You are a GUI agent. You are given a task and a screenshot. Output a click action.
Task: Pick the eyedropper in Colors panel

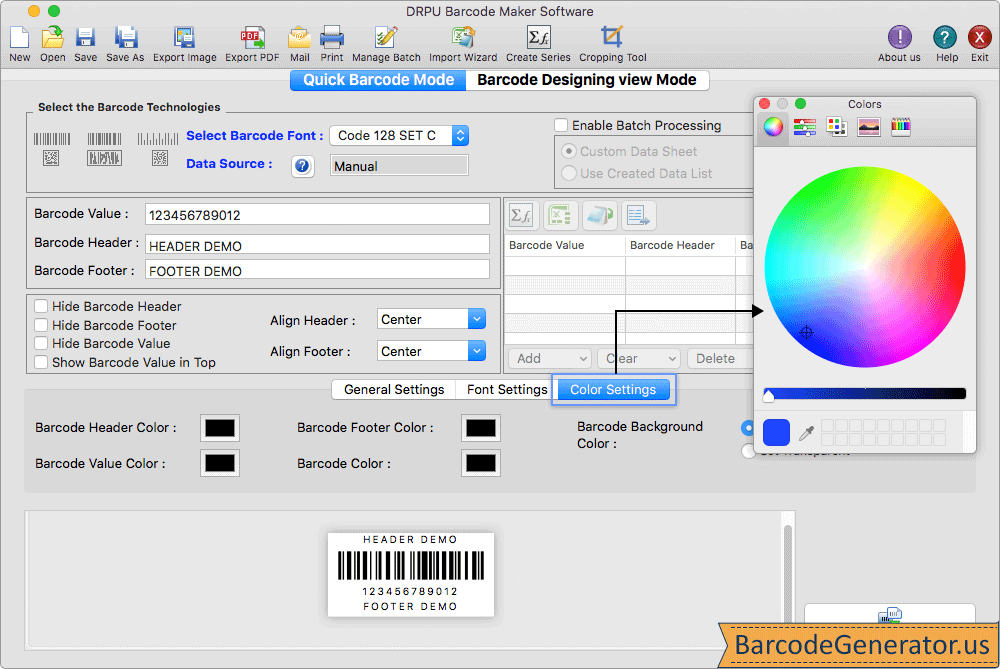click(x=806, y=433)
